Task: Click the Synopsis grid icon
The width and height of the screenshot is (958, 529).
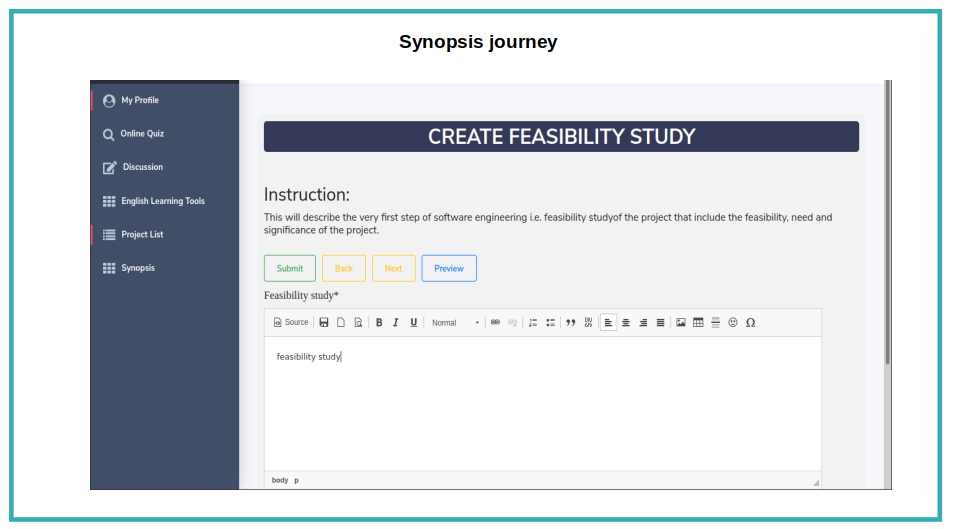Action: pos(109,268)
